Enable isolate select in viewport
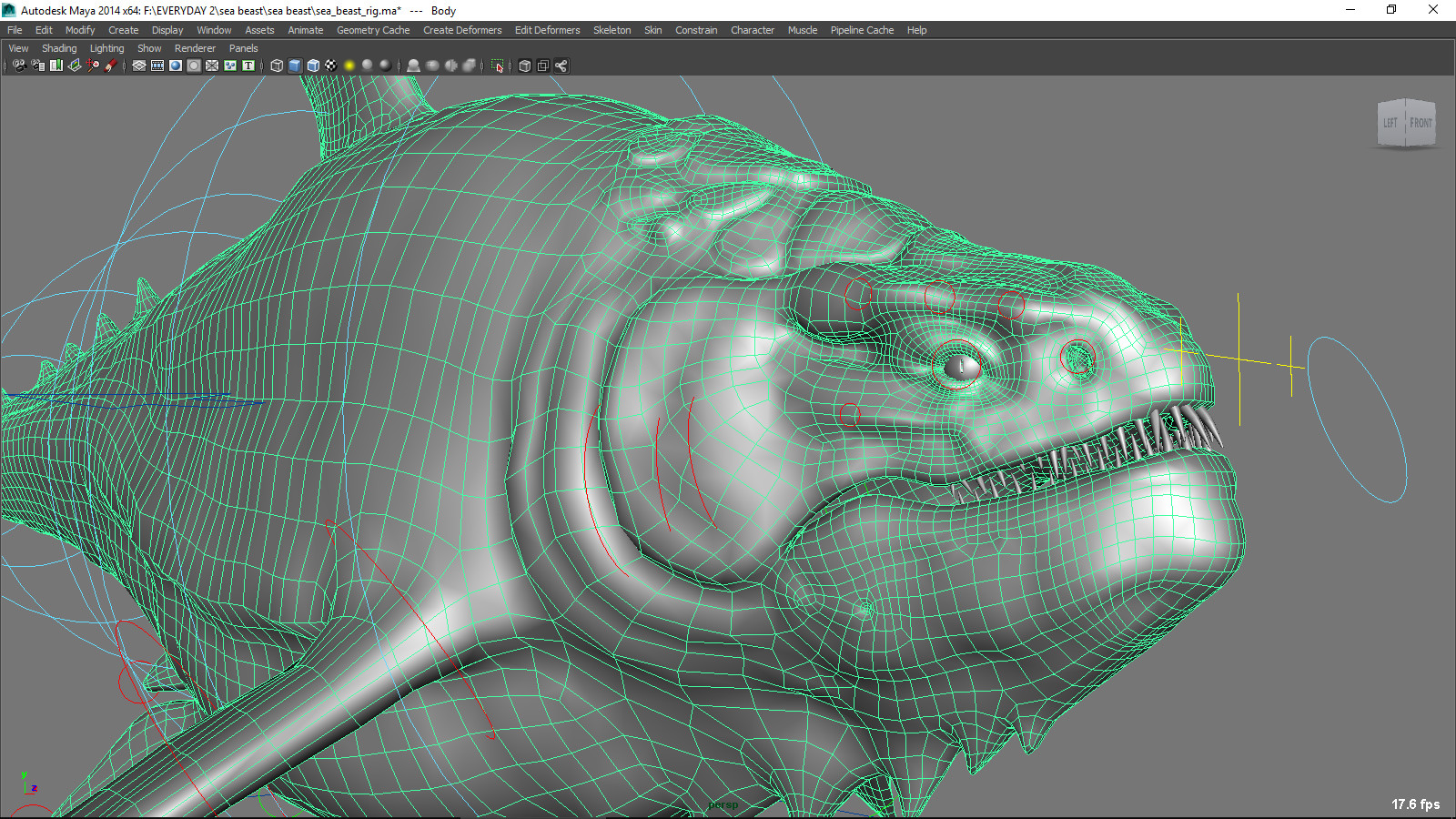This screenshot has height=819, width=1456. pos(498,66)
